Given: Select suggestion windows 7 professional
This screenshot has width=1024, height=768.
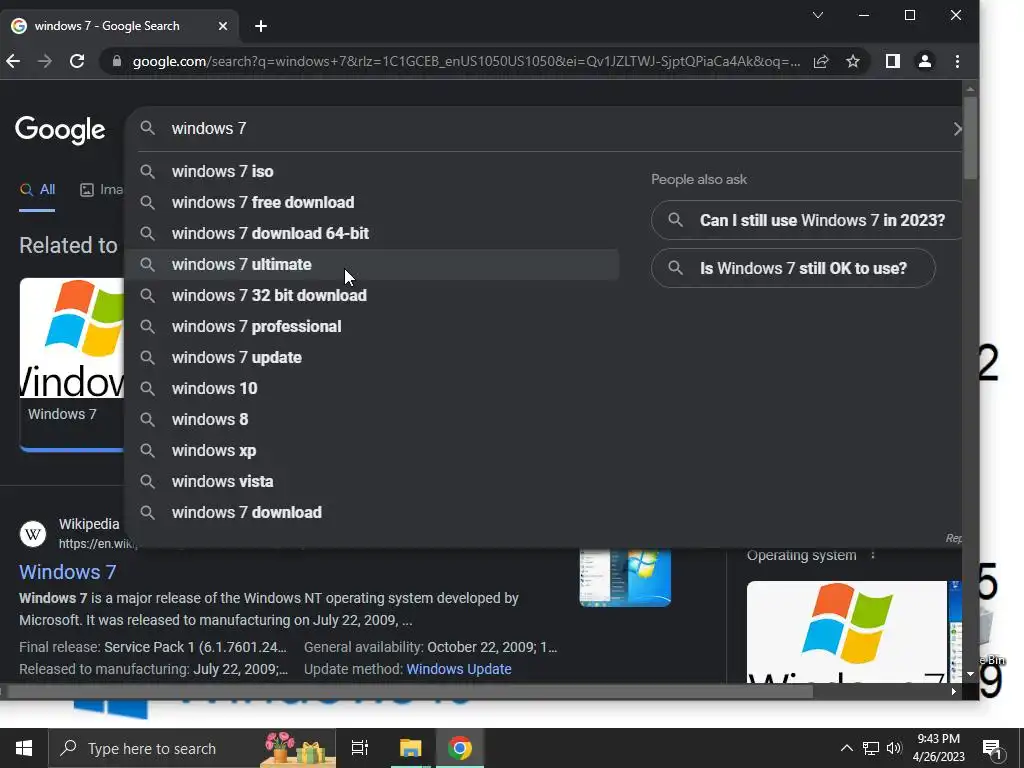Looking at the screenshot, I should [372, 327].
